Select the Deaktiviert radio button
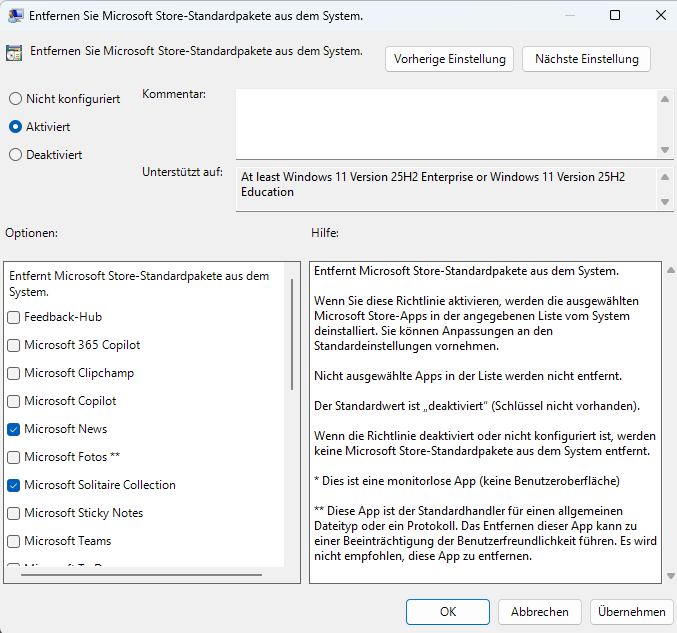Viewport: 677px width, 633px height. [x=15, y=155]
